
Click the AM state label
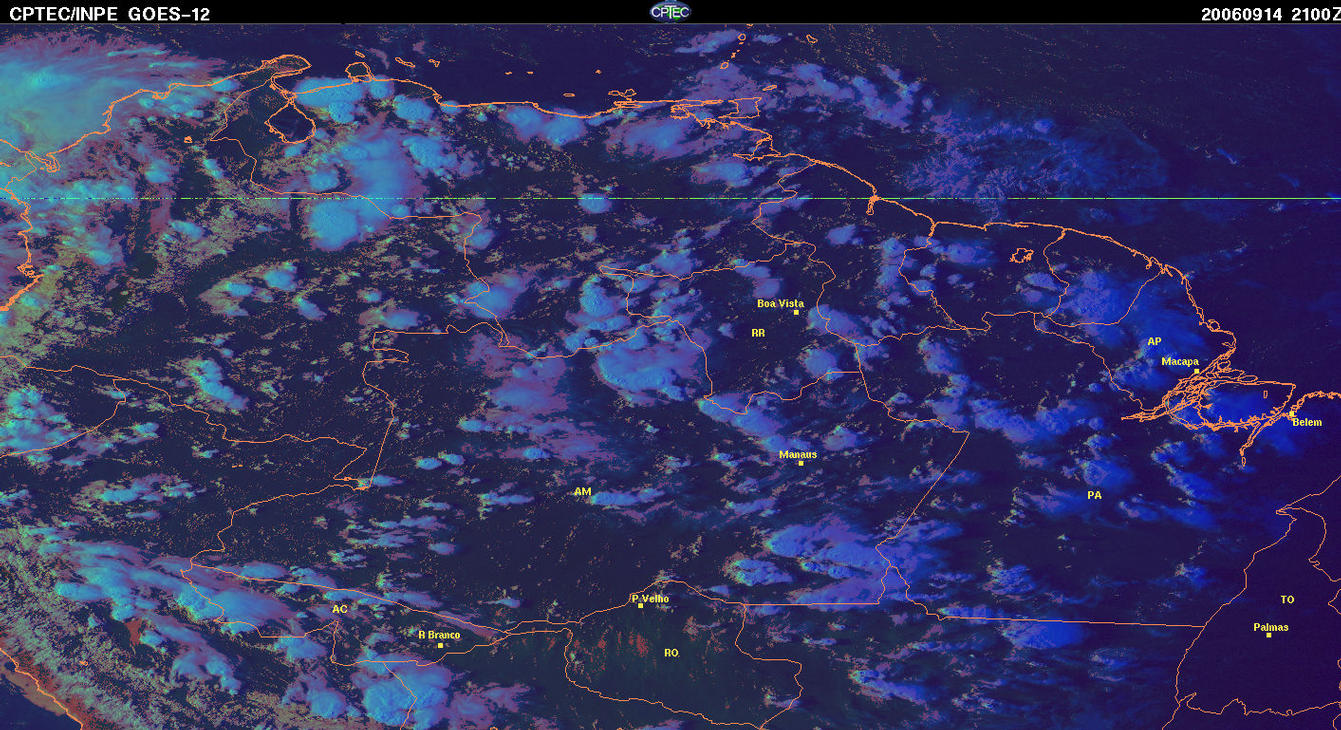[583, 492]
